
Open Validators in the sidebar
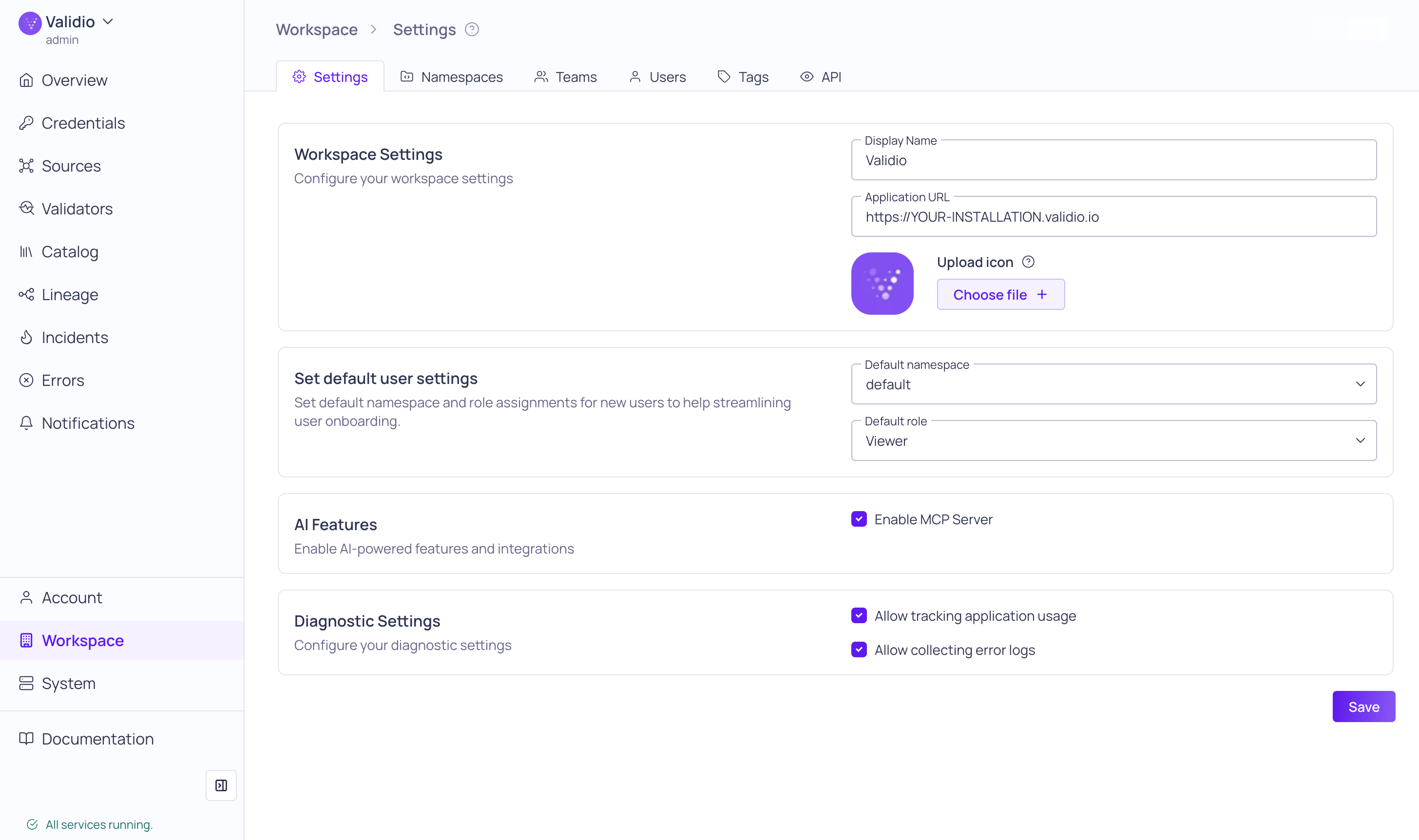pos(77,209)
